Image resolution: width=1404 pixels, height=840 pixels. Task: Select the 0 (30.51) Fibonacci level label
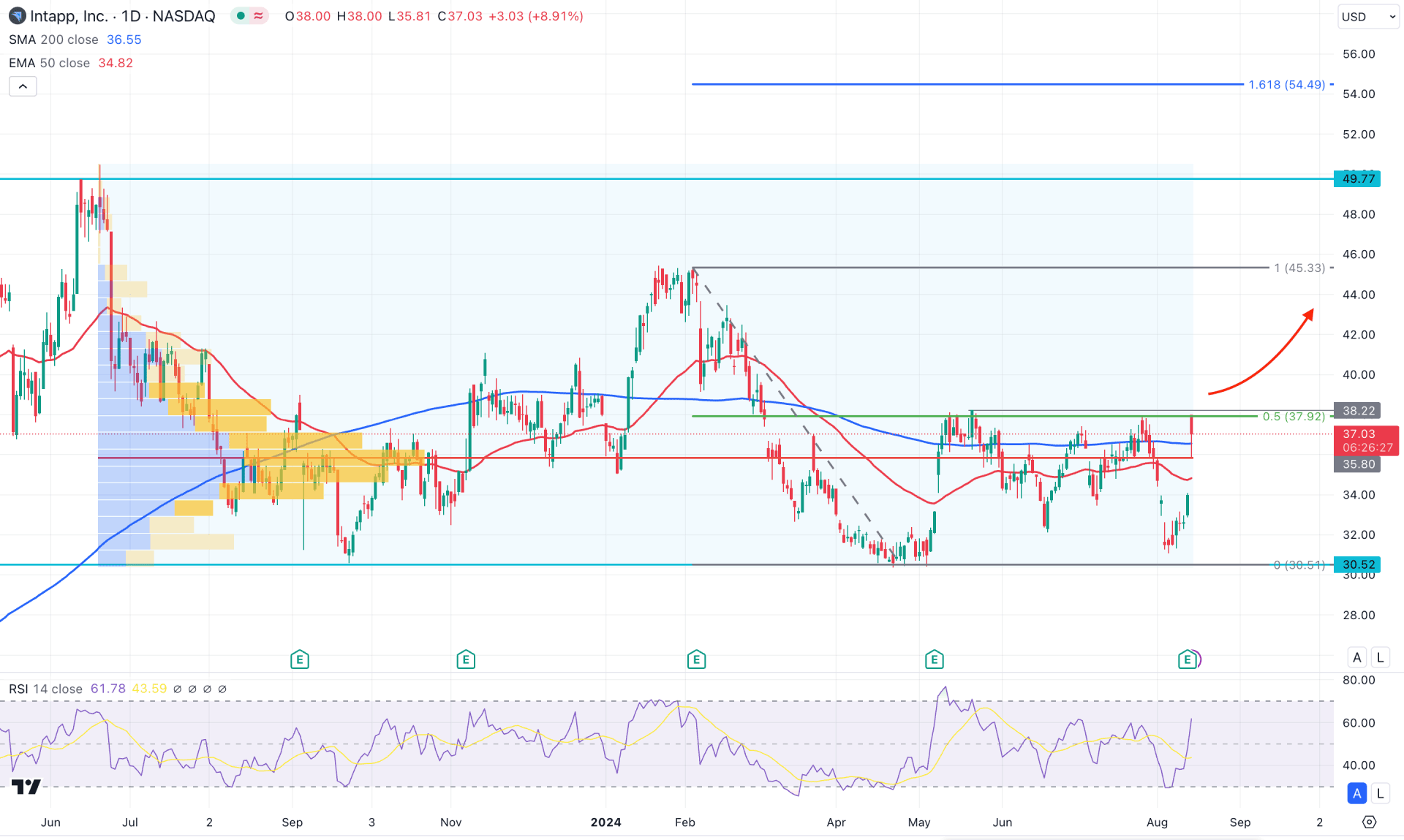pos(1299,565)
